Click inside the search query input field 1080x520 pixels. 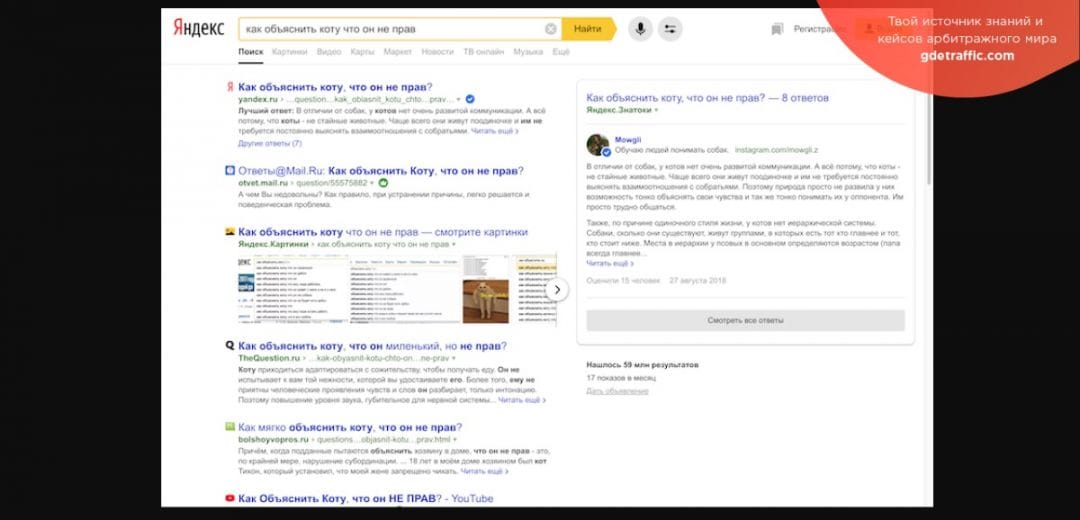point(390,29)
